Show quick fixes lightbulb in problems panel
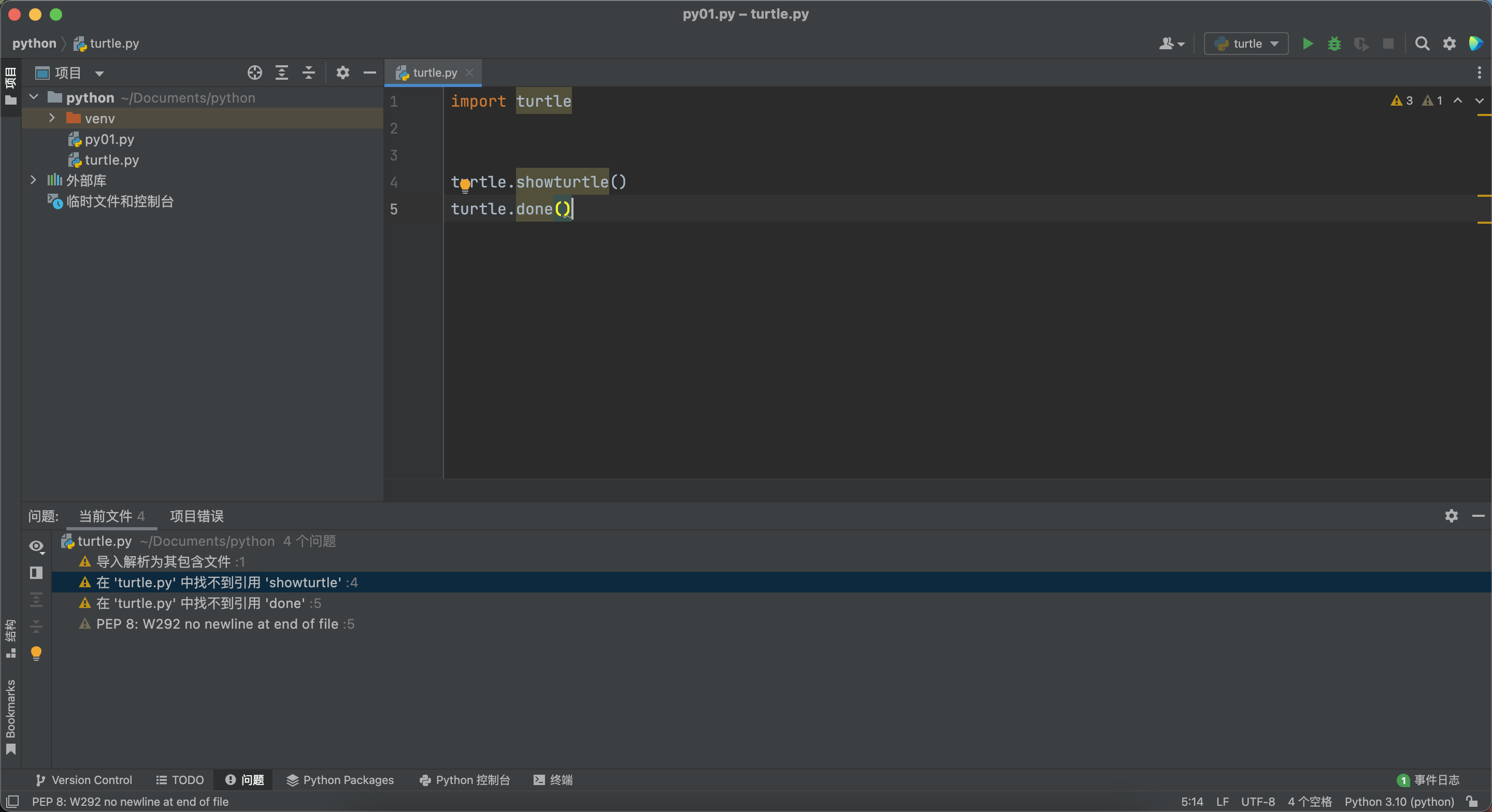Viewport: 1492px width, 812px height. pos(36,654)
